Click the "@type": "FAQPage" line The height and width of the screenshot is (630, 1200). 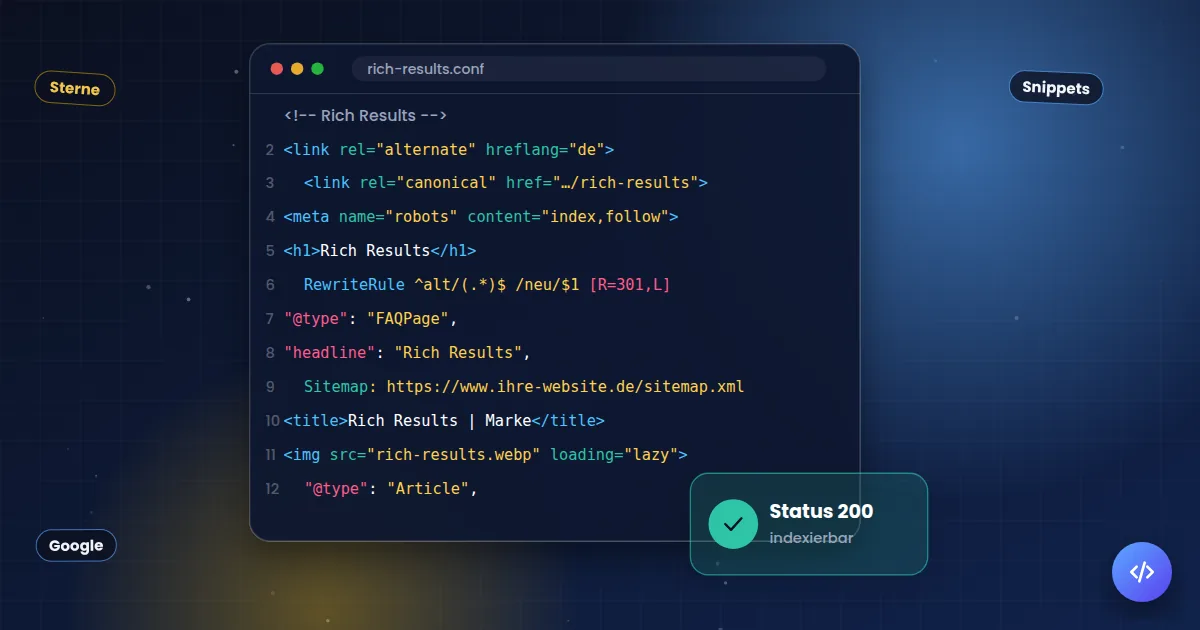[370, 319]
